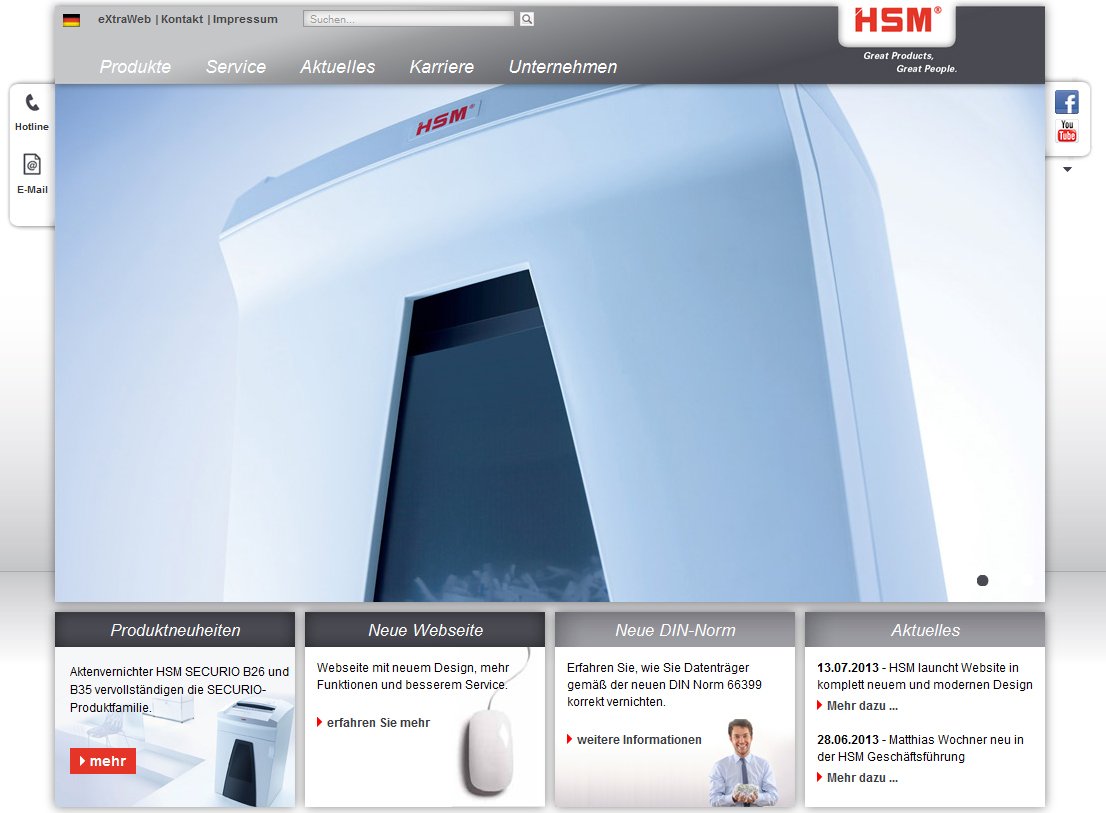Open the Aktuelles menu
The image size is (1106, 813).
coord(337,66)
